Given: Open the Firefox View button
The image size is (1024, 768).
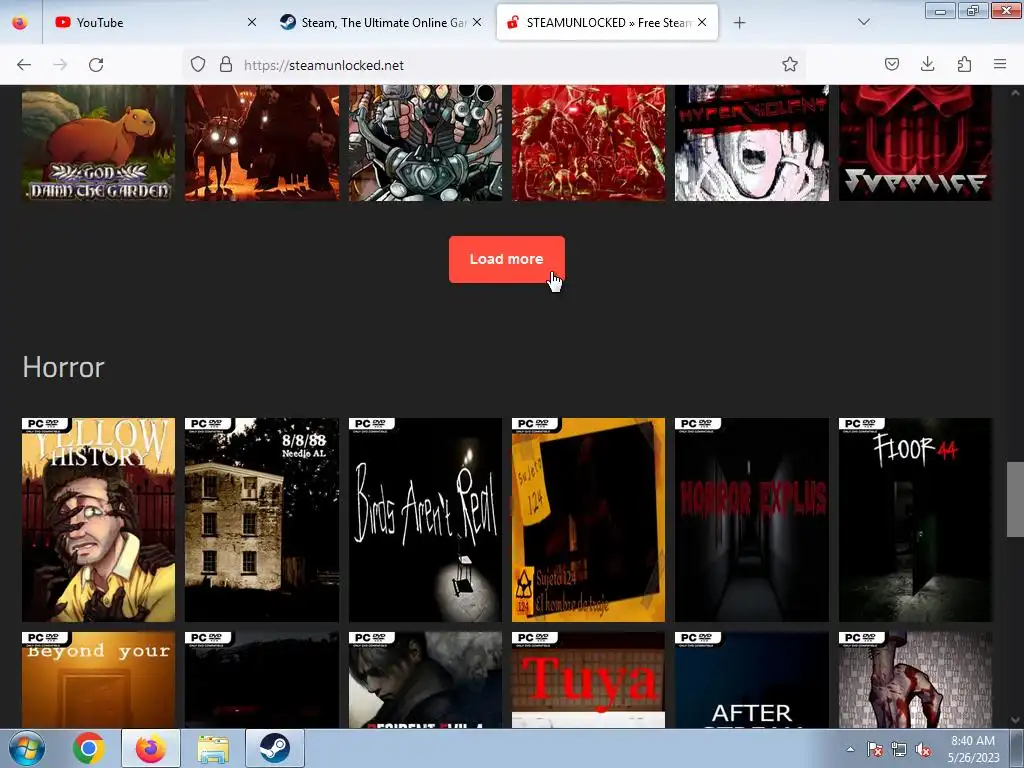Looking at the screenshot, I should point(20,23).
